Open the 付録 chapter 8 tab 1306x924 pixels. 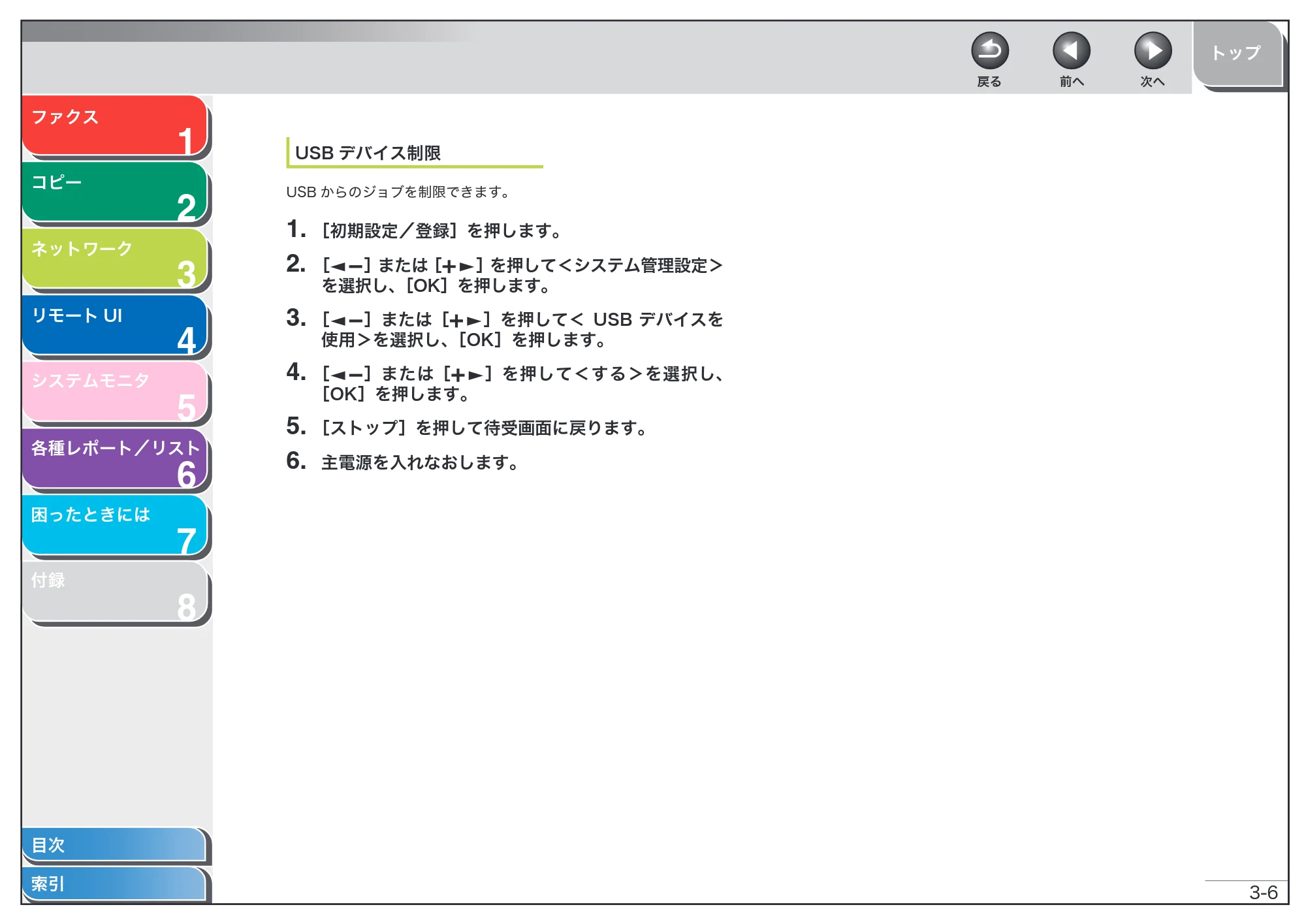(115, 592)
